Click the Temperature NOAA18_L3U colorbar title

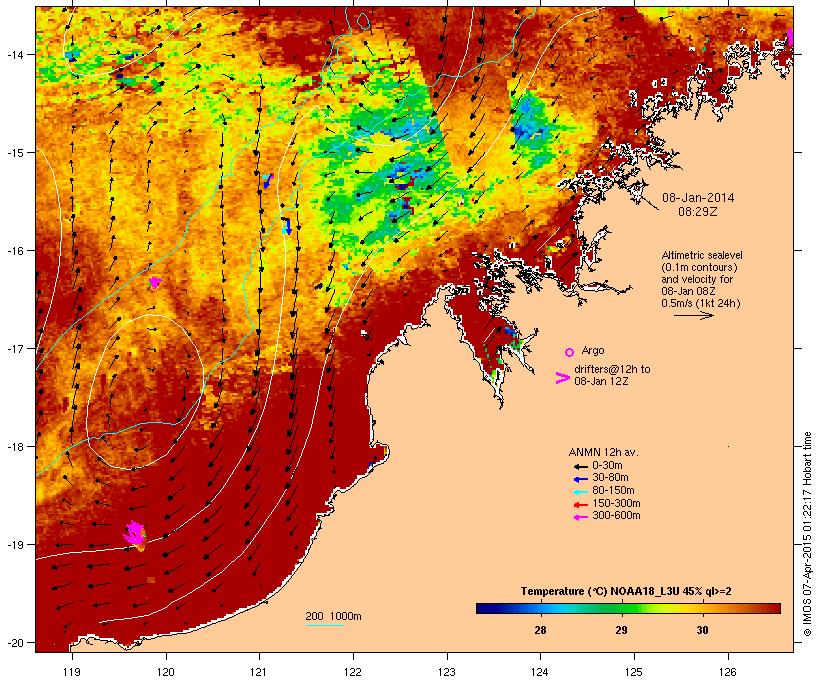coord(626,592)
